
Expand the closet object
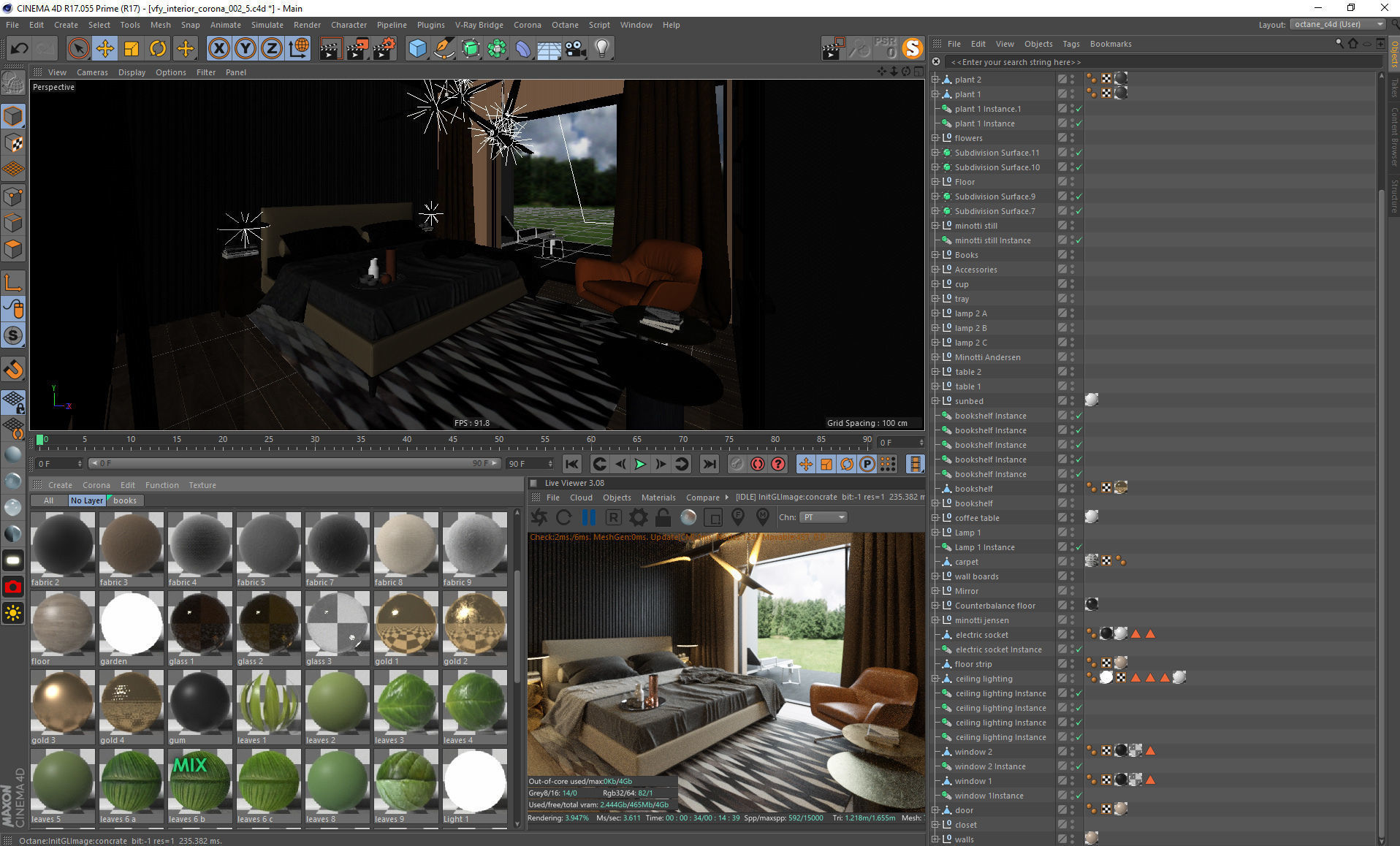click(935, 824)
